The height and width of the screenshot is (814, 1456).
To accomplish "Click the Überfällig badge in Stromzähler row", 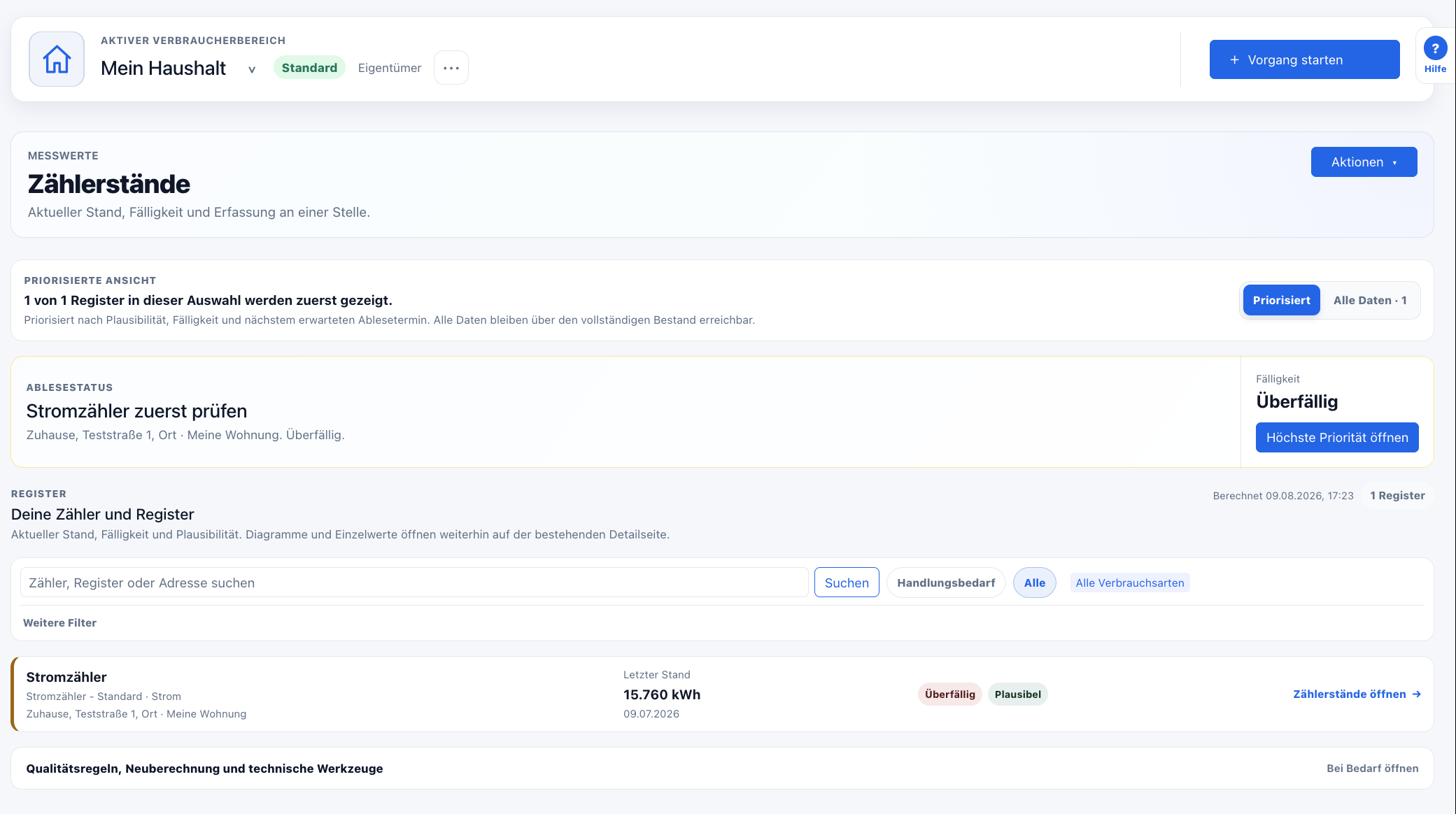I will click(949, 694).
